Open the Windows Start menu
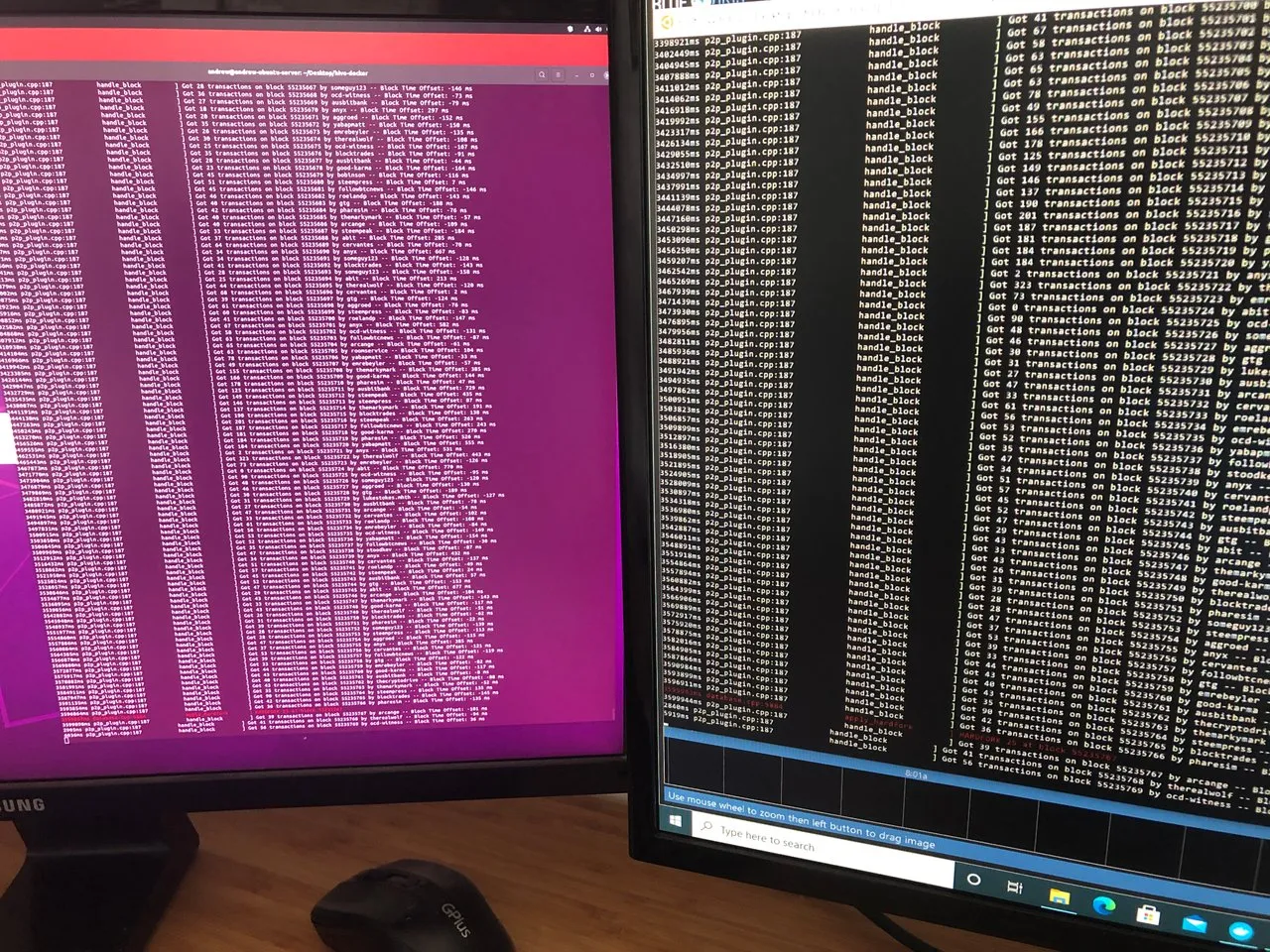The height and width of the screenshot is (952, 1270). tap(677, 822)
